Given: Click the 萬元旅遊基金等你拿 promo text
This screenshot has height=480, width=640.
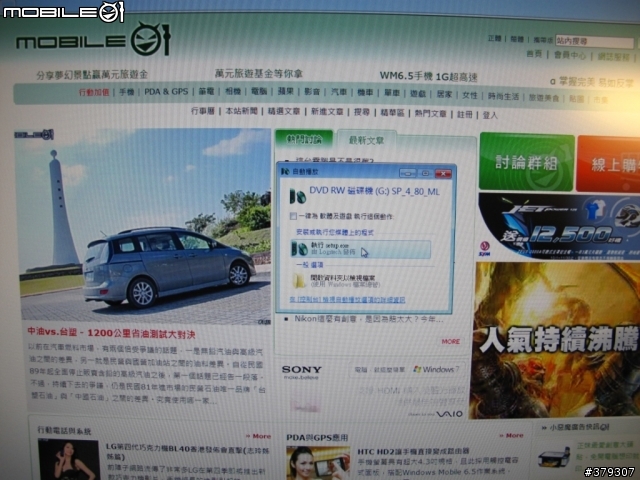Looking at the screenshot, I should point(259,73).
